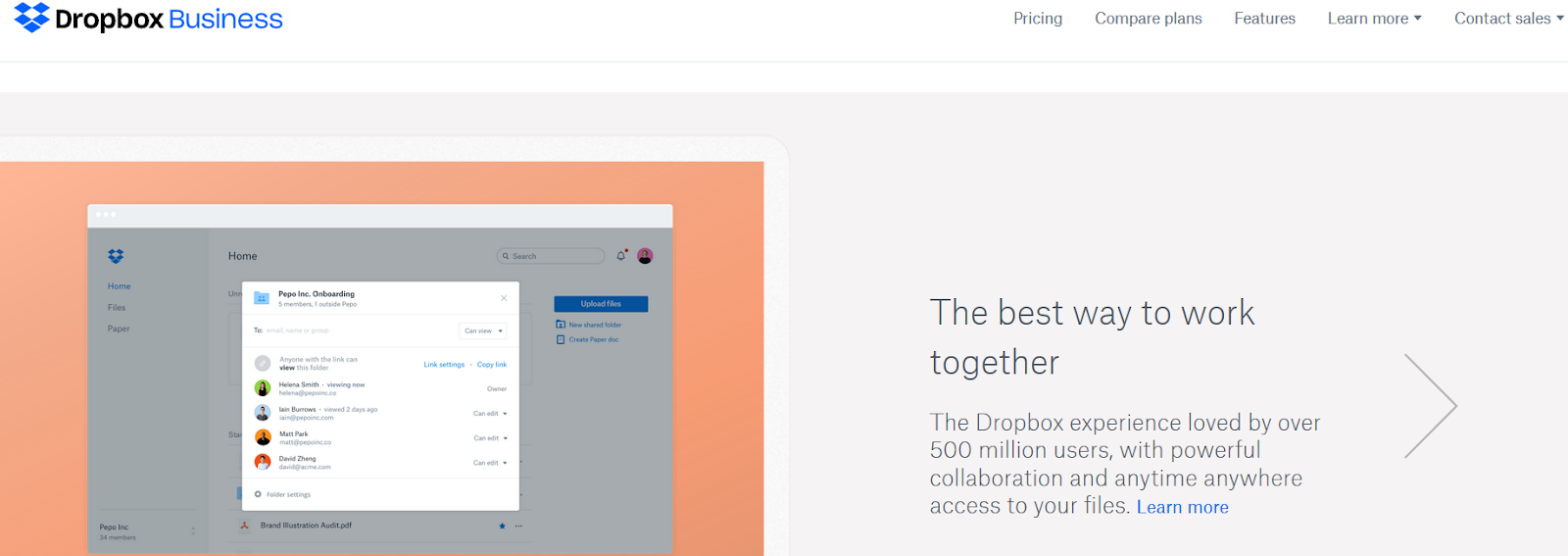Select Files in the mockup sidebar
The height and width of the screenshot is (556, 1568).
(x=117, y=308)
